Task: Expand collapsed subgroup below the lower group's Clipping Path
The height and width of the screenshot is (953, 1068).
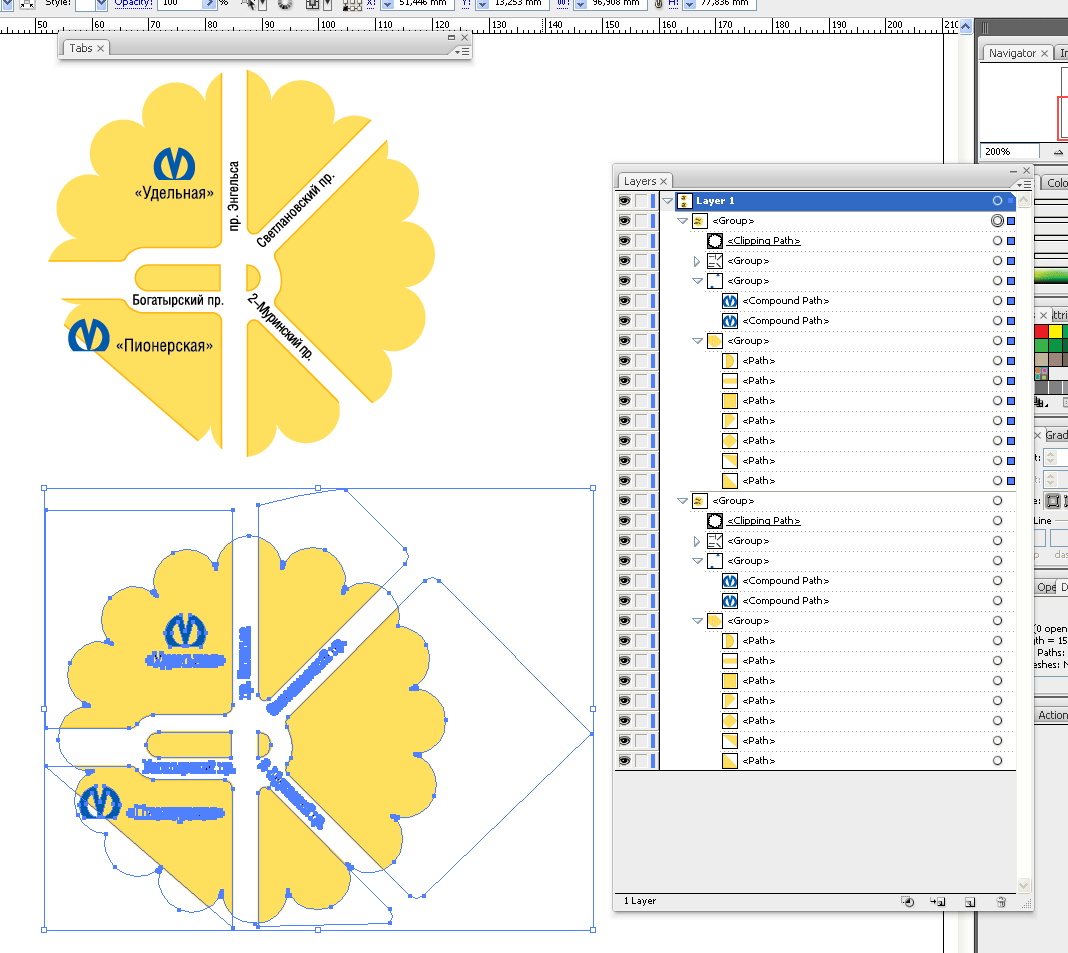Action: pyautogui.click(x=697, y=541)
